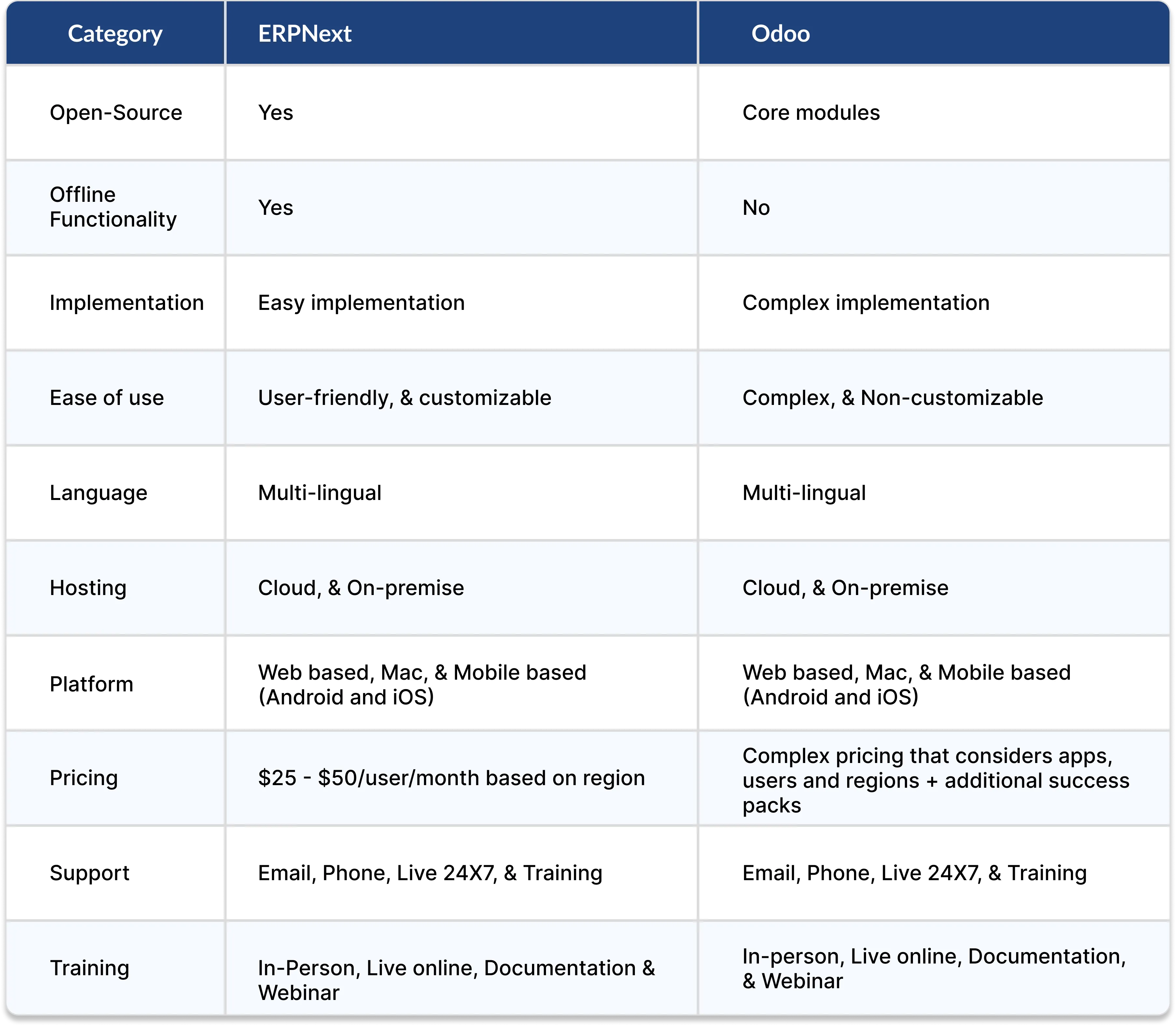Image resolution: width=1176 pixels, height=1026 pixels.
Task: Click Odoo's Email, Phone, Live 24X7 cell
Action: (914, 873)
